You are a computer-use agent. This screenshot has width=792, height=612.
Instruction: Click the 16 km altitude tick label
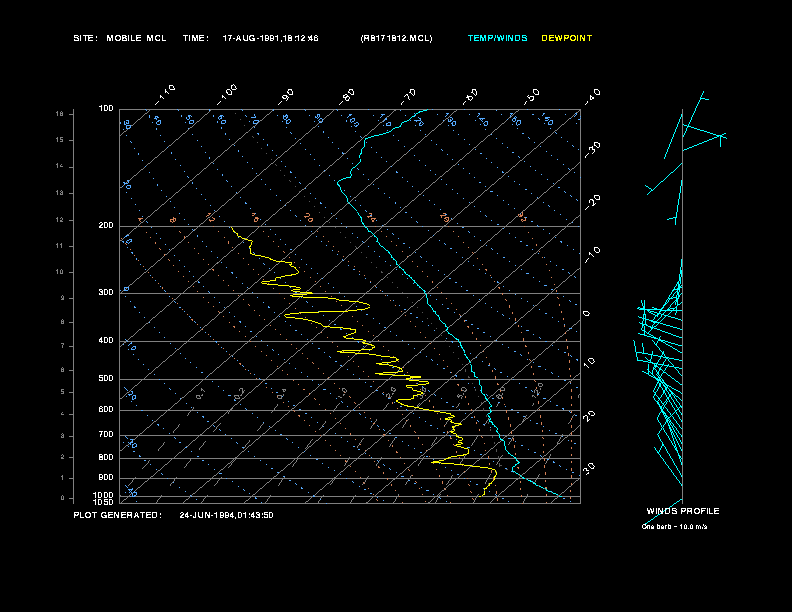[x=60, y=114]
